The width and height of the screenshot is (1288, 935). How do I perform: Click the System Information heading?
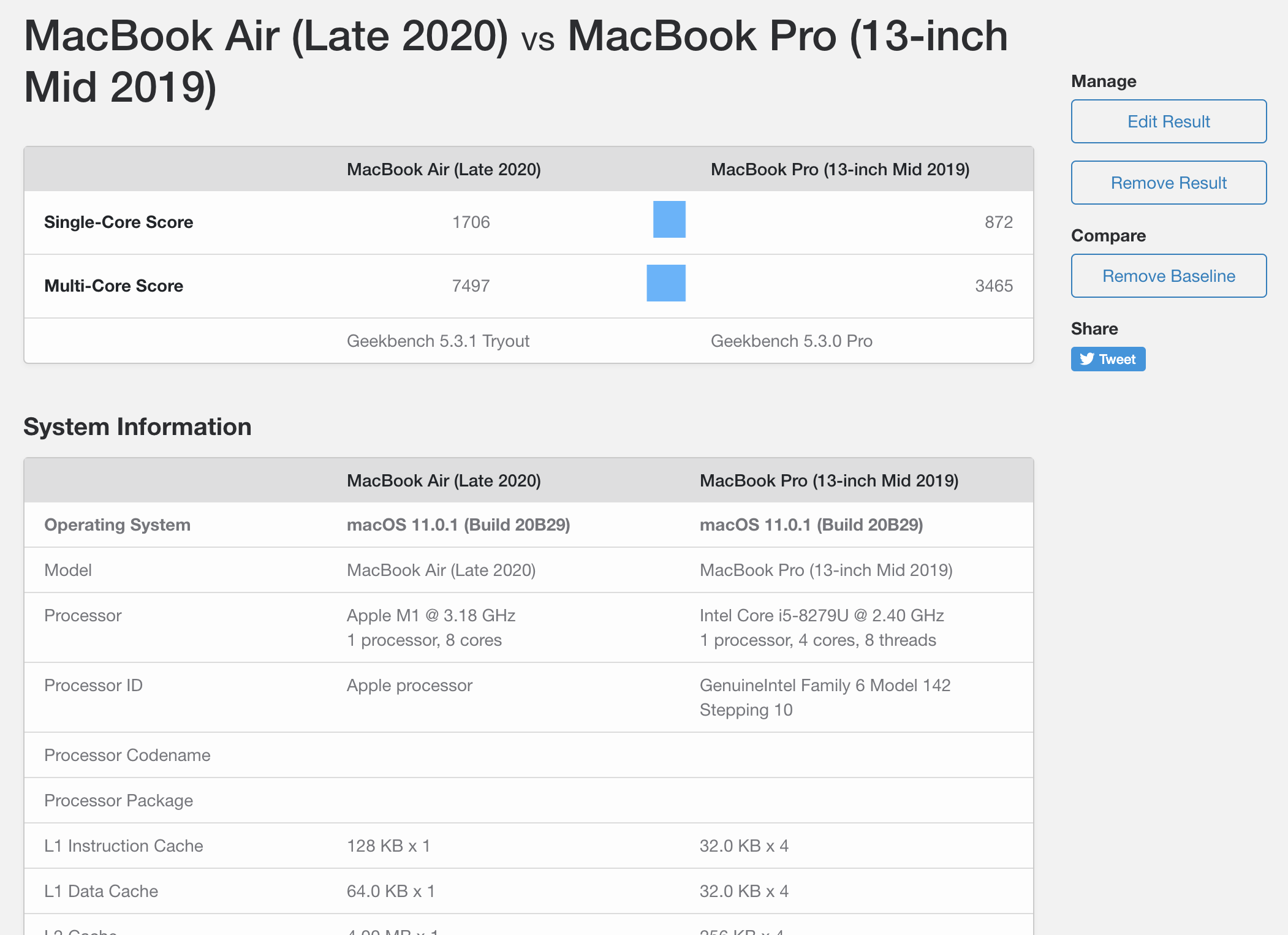[137, 427]
